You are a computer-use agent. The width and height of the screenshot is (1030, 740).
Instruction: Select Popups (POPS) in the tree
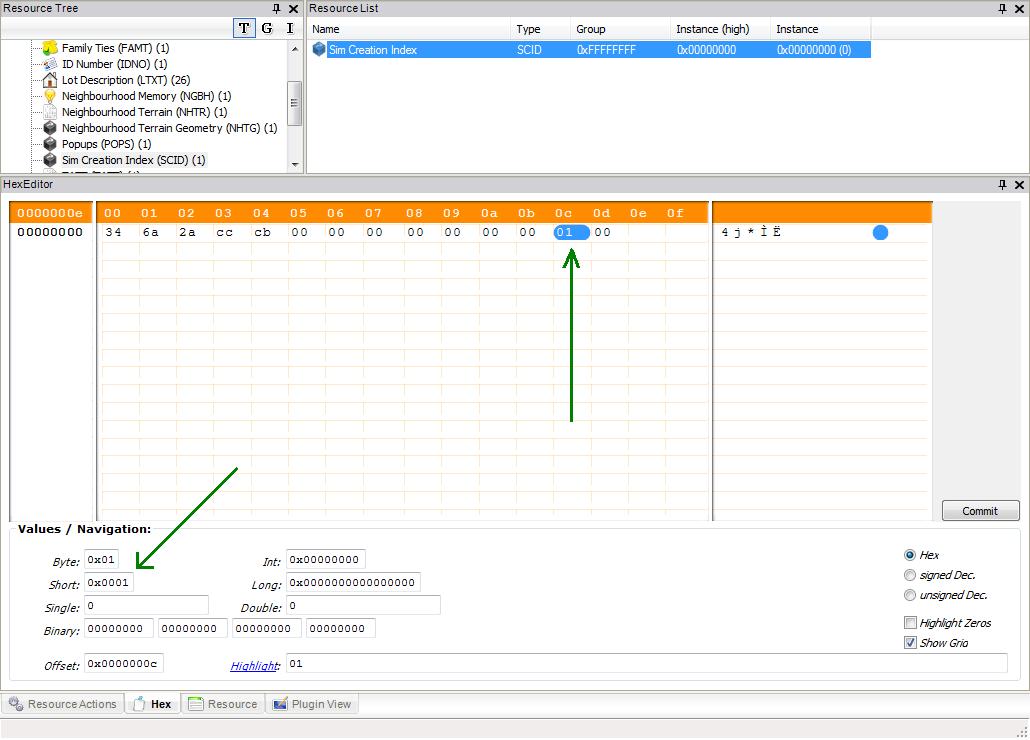point(106,144)
